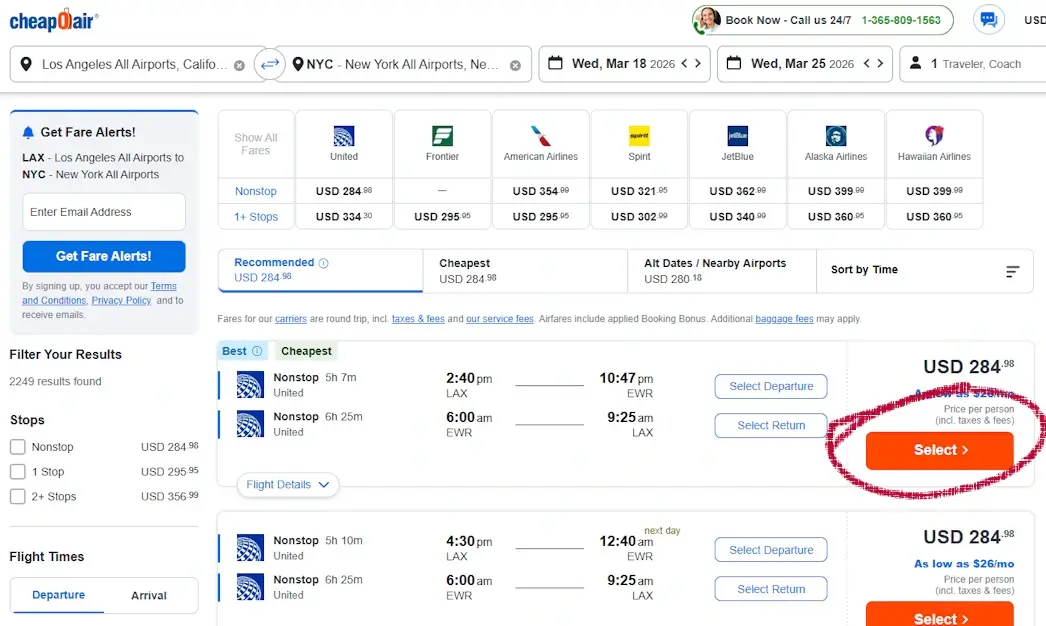The height and width of the screenshot is (626, 1046).
Task: Enable the Nonstop filter checkbox
Action: 18,447
